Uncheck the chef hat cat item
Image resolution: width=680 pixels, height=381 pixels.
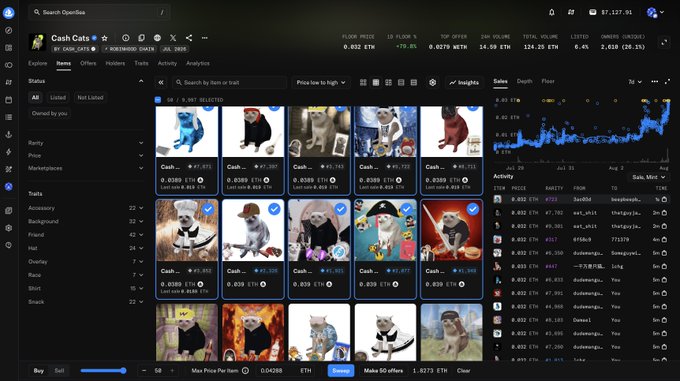[x=208, y=209]
